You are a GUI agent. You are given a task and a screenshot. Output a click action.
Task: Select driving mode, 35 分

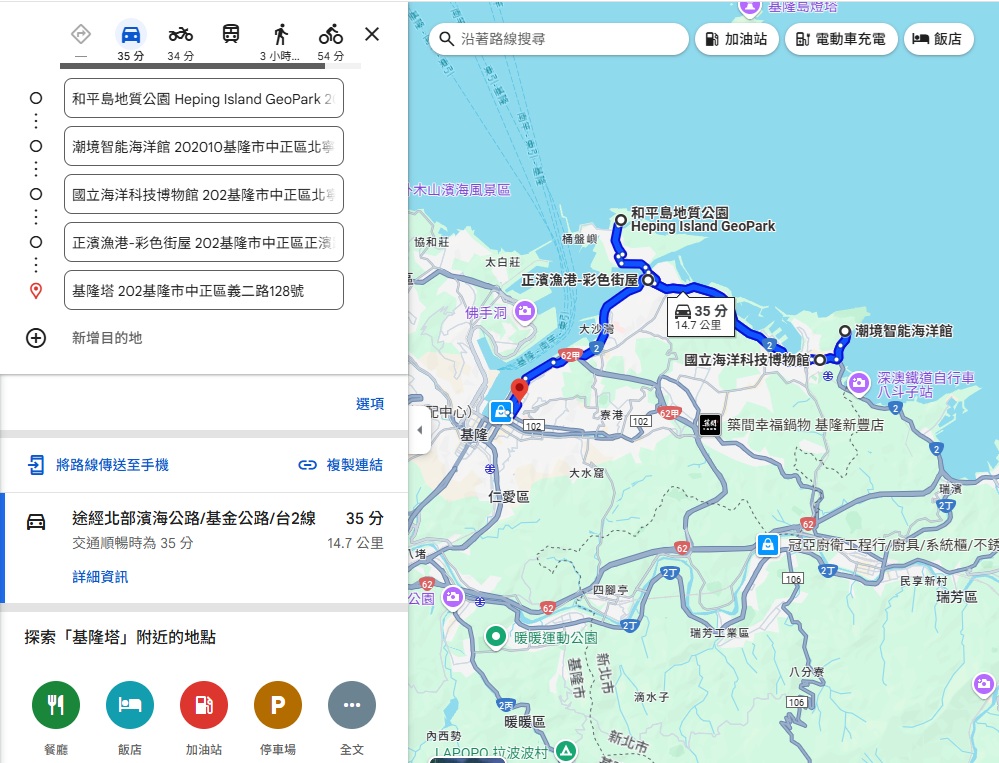pyautogui.click(x=131, y=42)
